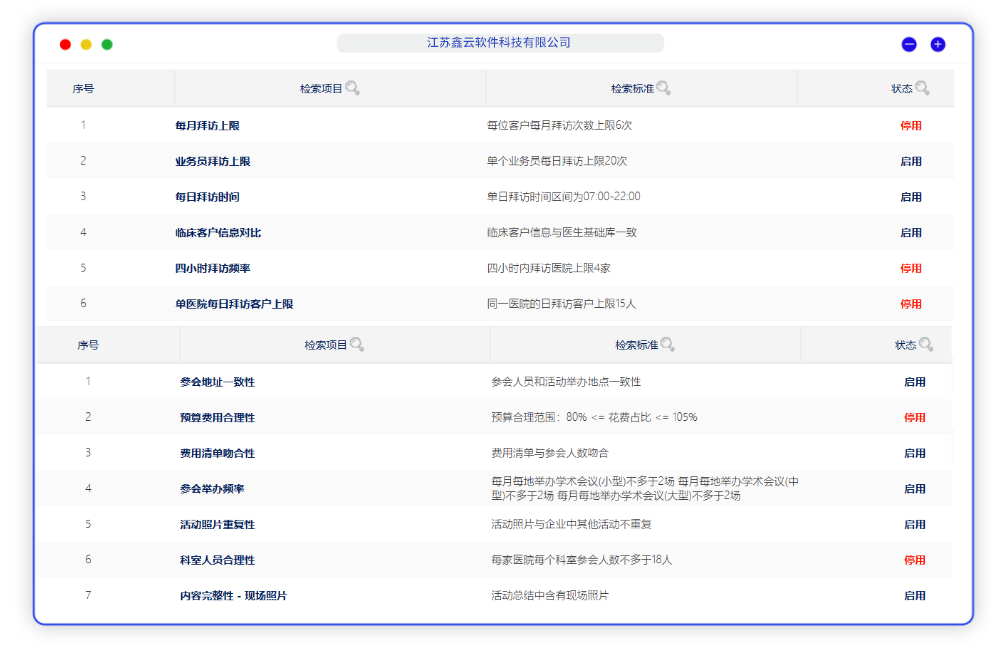
Task: Open the 临床客户信息对比 item
Action: click(x=217, y=233)
